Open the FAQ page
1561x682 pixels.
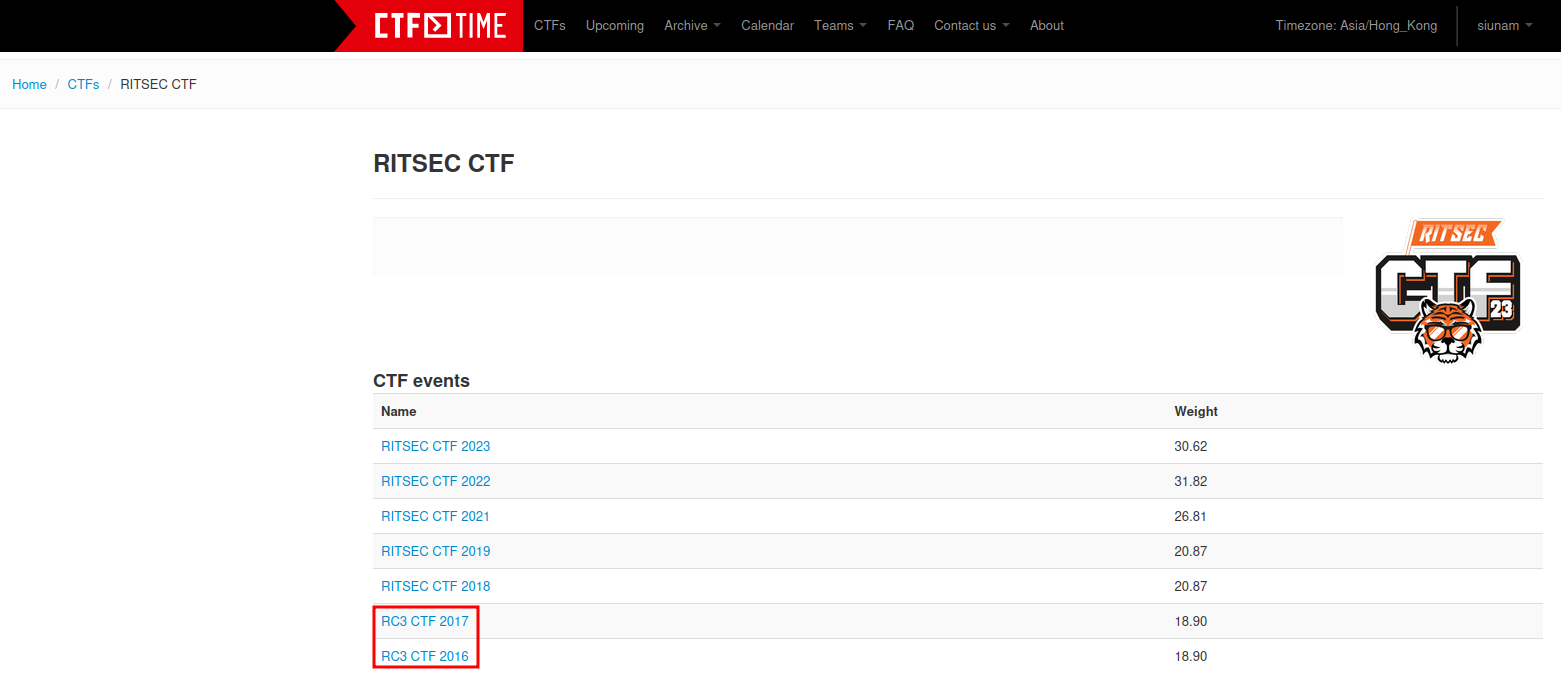point(901,25)
